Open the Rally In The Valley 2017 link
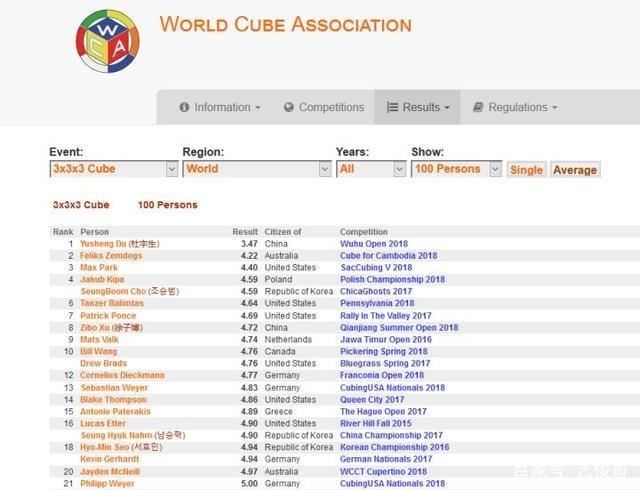Viewport: 640px width, 490px height. click(x=386, y=316)
